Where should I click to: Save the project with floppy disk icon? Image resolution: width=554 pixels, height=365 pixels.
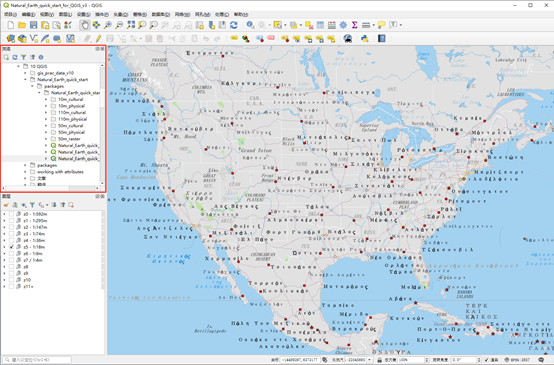33,25
